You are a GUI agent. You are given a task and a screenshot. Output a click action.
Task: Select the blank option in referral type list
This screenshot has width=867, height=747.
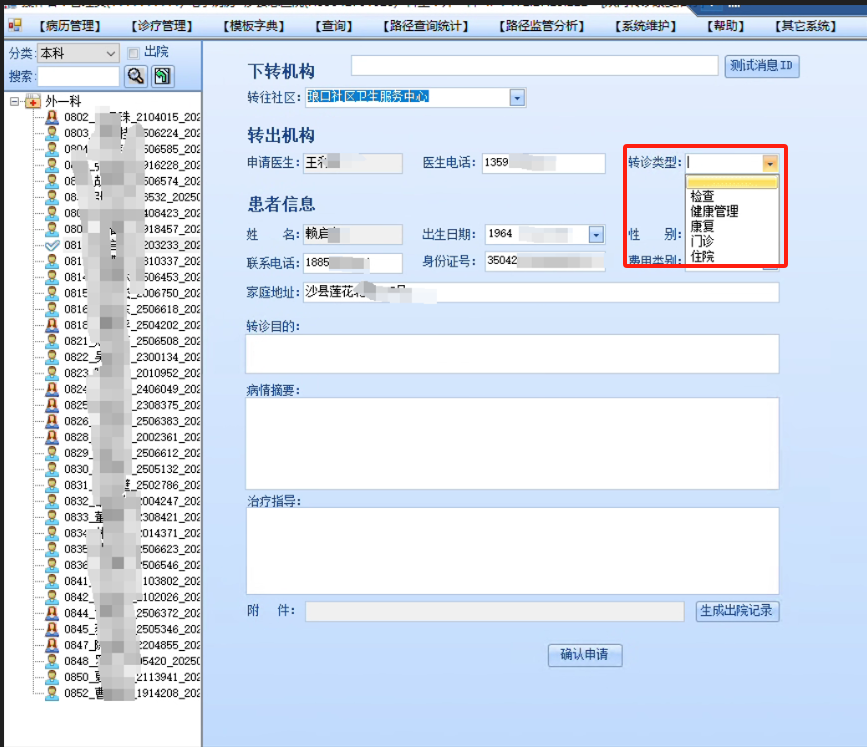coord(732,182)
